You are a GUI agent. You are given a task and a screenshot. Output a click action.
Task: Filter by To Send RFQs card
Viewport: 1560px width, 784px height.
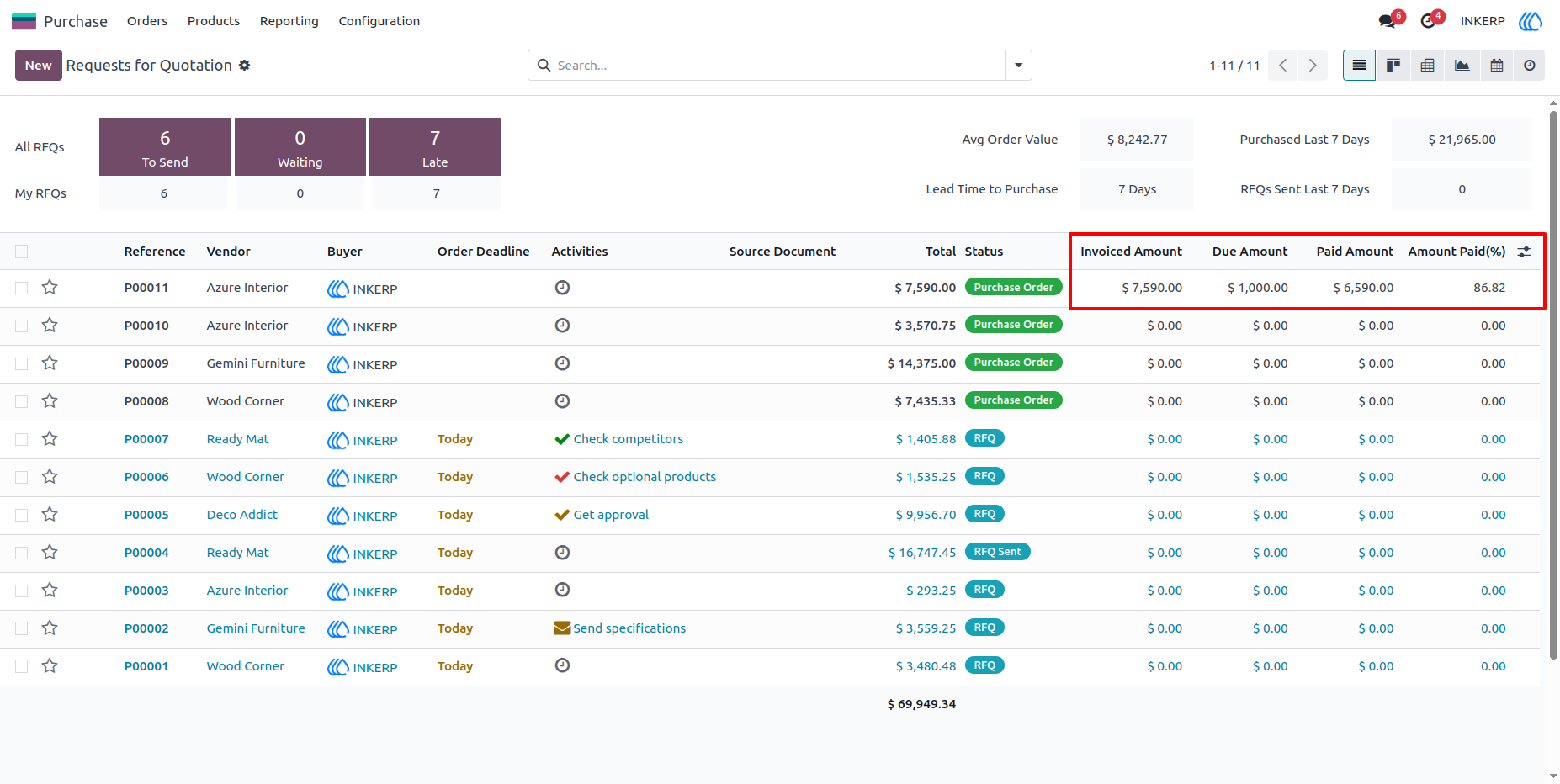tap(165, 147)
